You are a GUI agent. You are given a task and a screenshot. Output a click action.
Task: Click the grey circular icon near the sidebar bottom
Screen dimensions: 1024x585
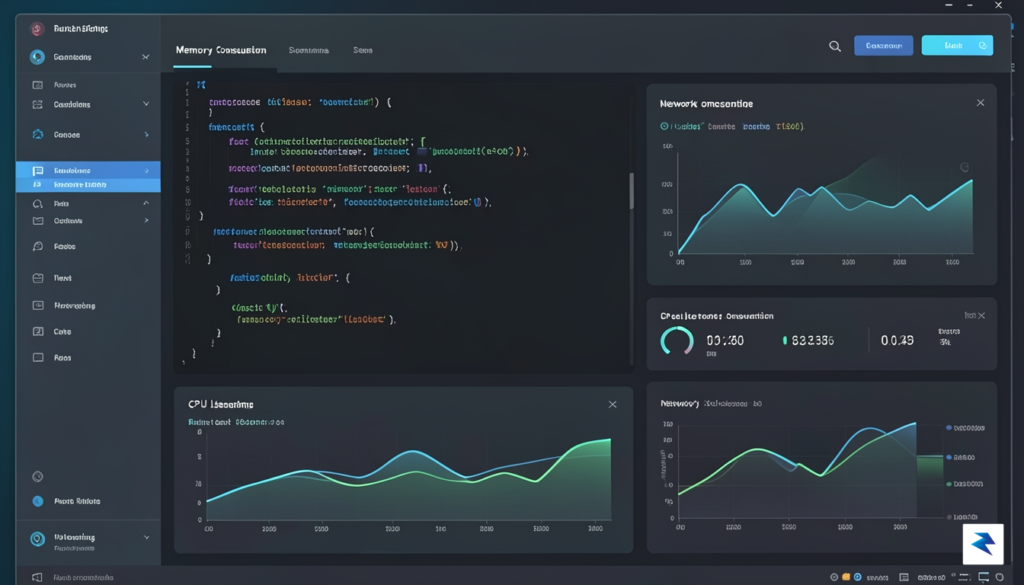38,477
